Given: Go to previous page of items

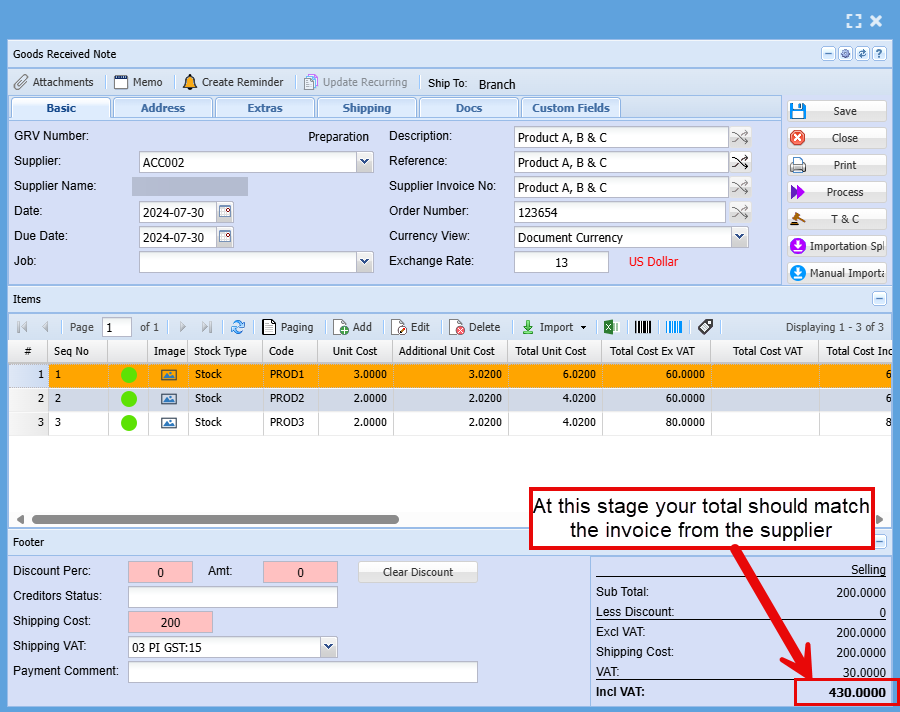Looking at the screenshot, I should tap(45, 327).
